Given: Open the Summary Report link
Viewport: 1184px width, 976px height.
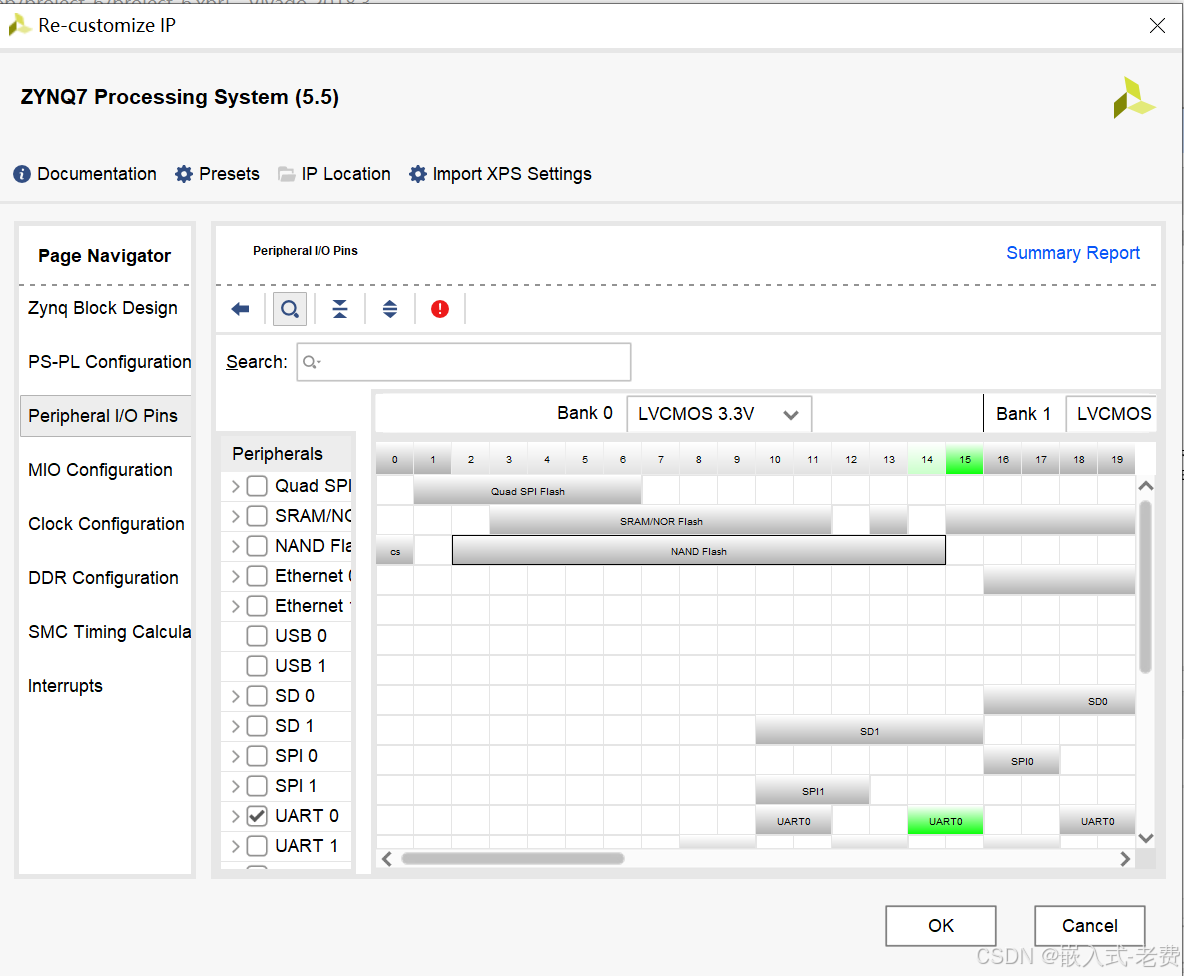Looking at the screenshot, I should point(1073,253).
